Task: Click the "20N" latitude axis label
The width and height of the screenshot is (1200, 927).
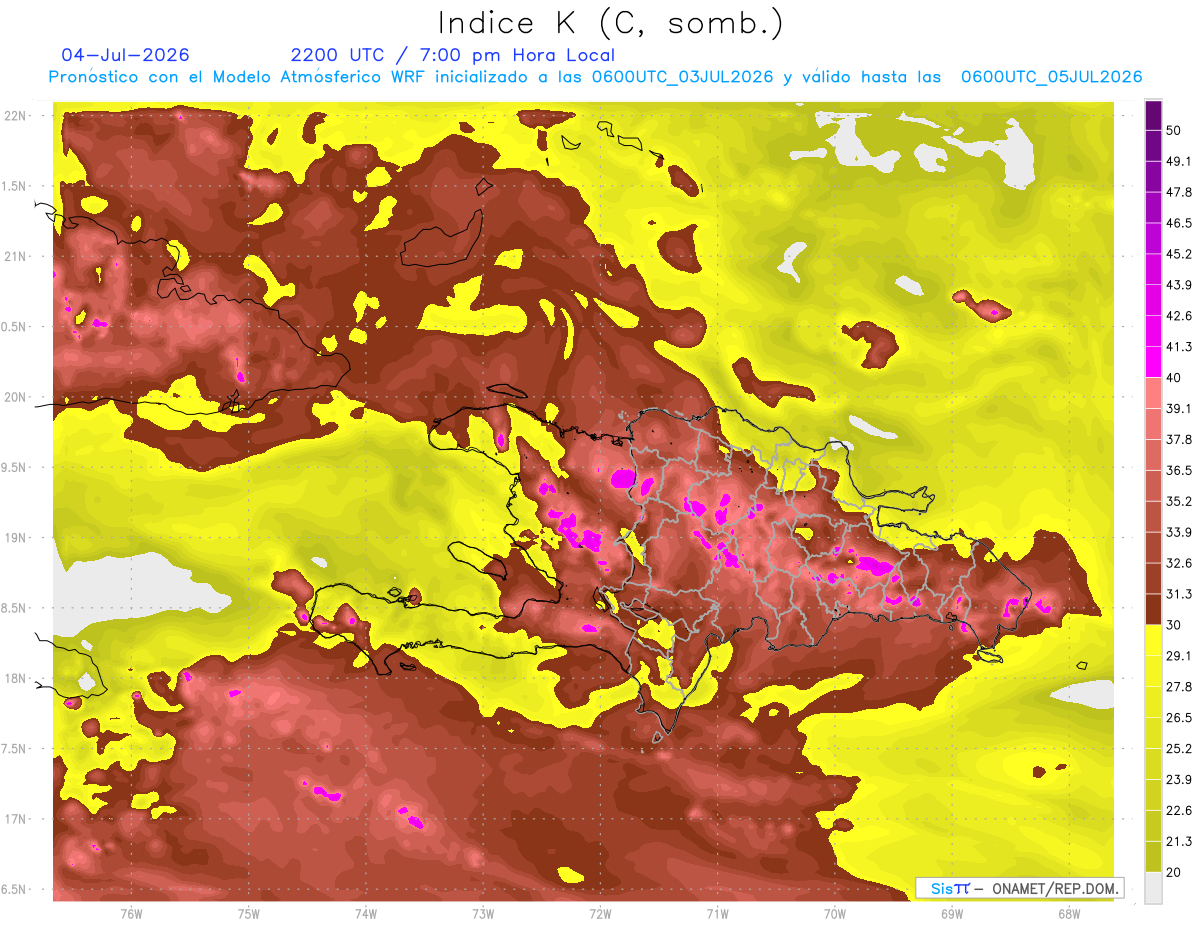Action: coord(16,397)
